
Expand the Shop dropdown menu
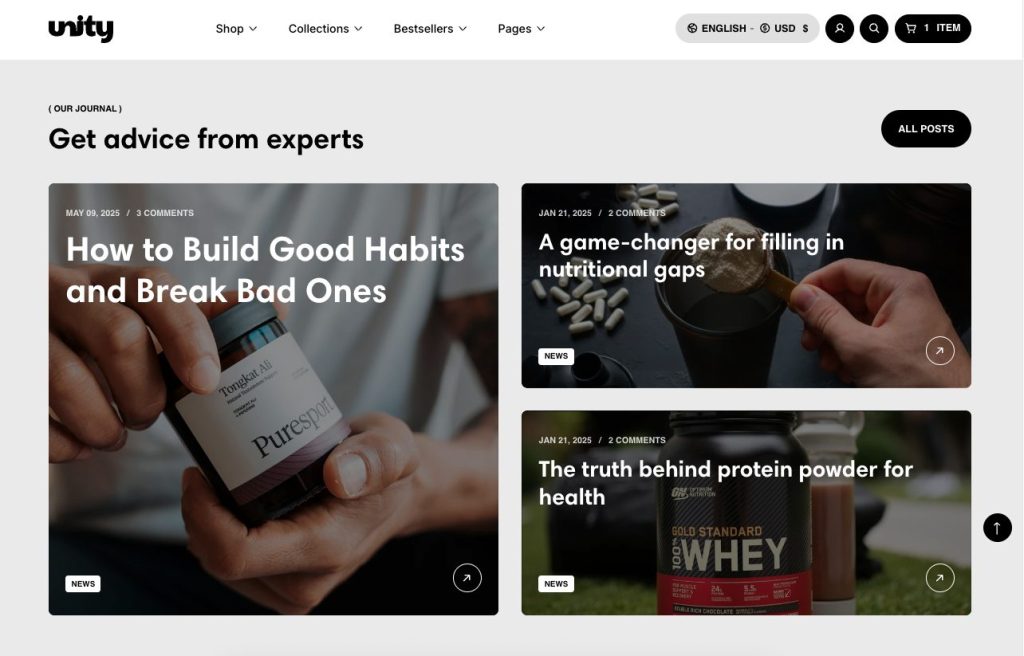point(236,29)
